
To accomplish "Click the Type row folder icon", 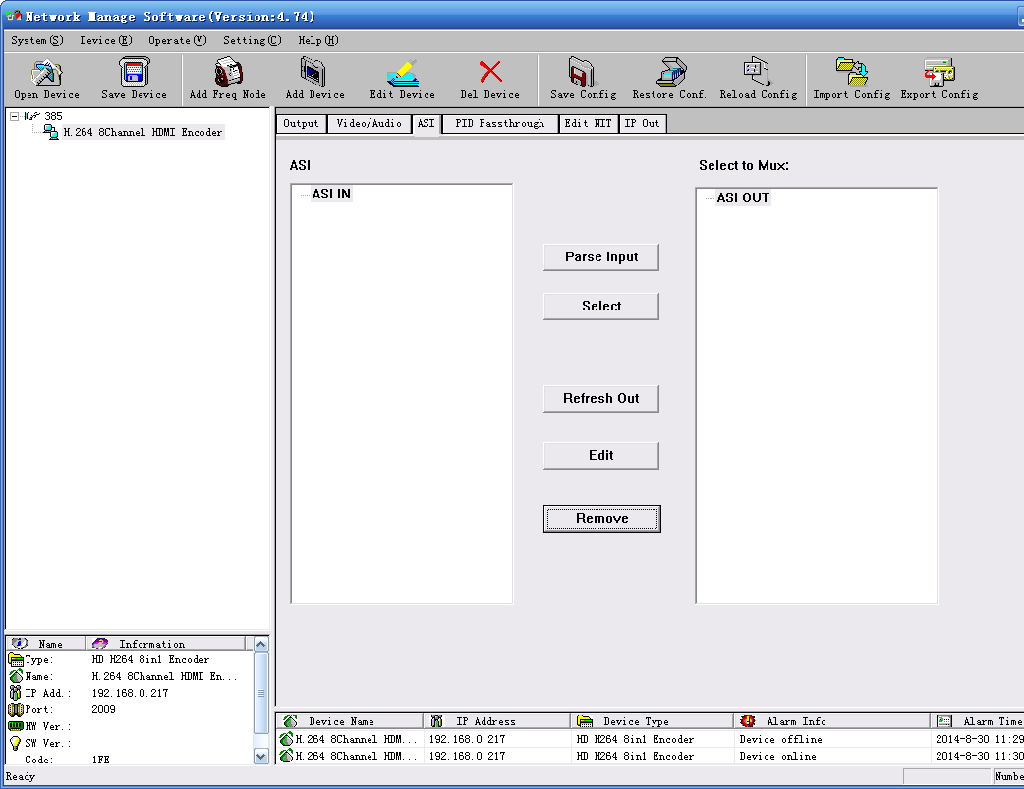I will tap(16, 660).
